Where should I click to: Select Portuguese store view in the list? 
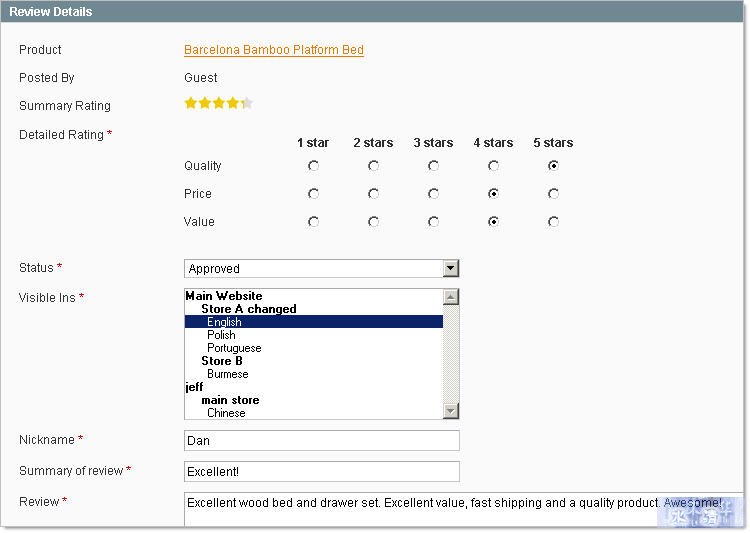click(314, 348)
